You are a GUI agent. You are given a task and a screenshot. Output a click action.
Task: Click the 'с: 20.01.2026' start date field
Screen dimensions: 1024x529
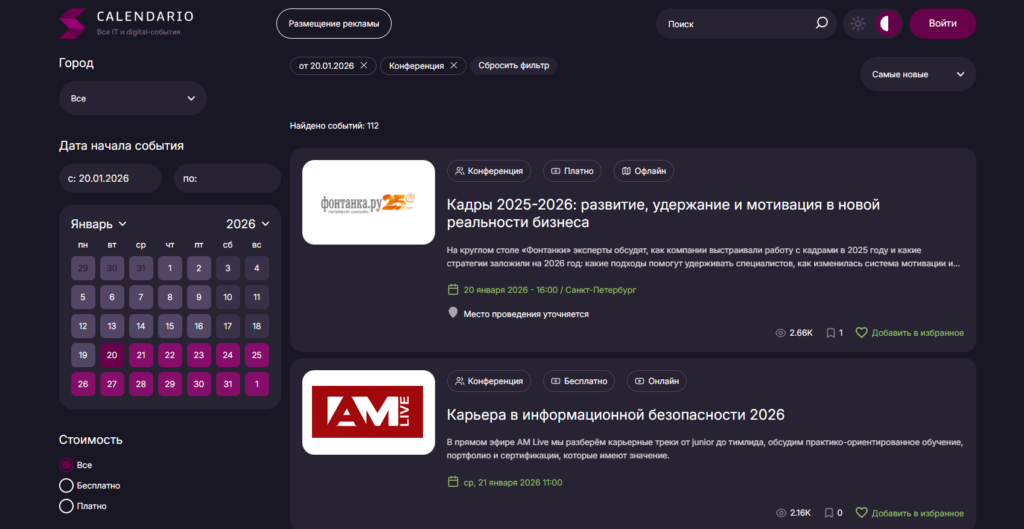(110, 178)
